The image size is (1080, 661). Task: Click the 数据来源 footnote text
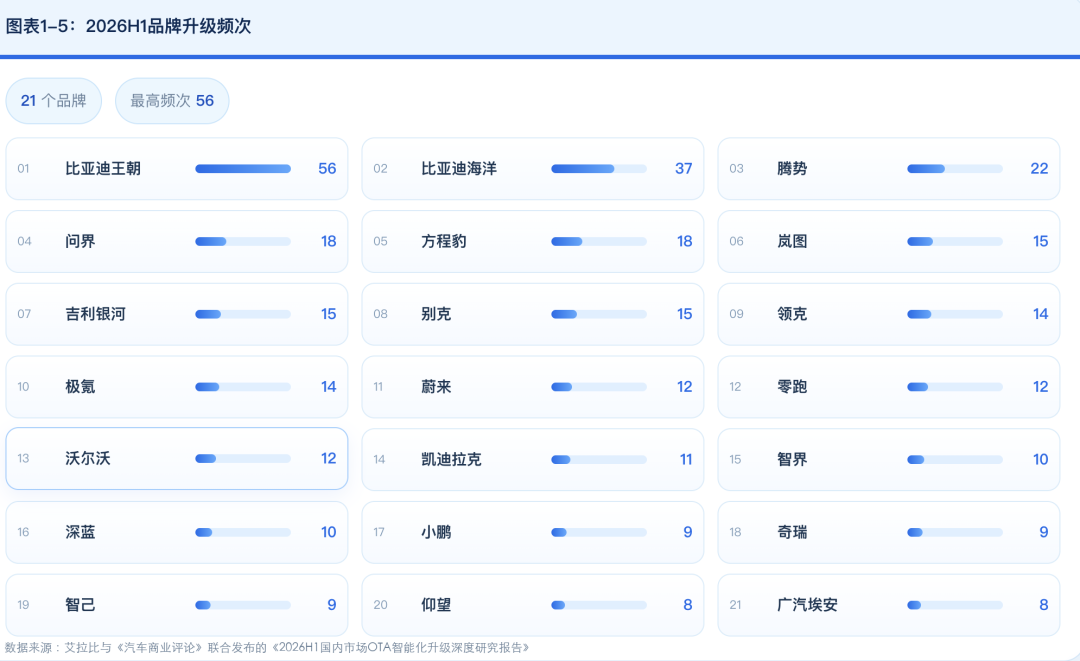click(x=267, y=647)
